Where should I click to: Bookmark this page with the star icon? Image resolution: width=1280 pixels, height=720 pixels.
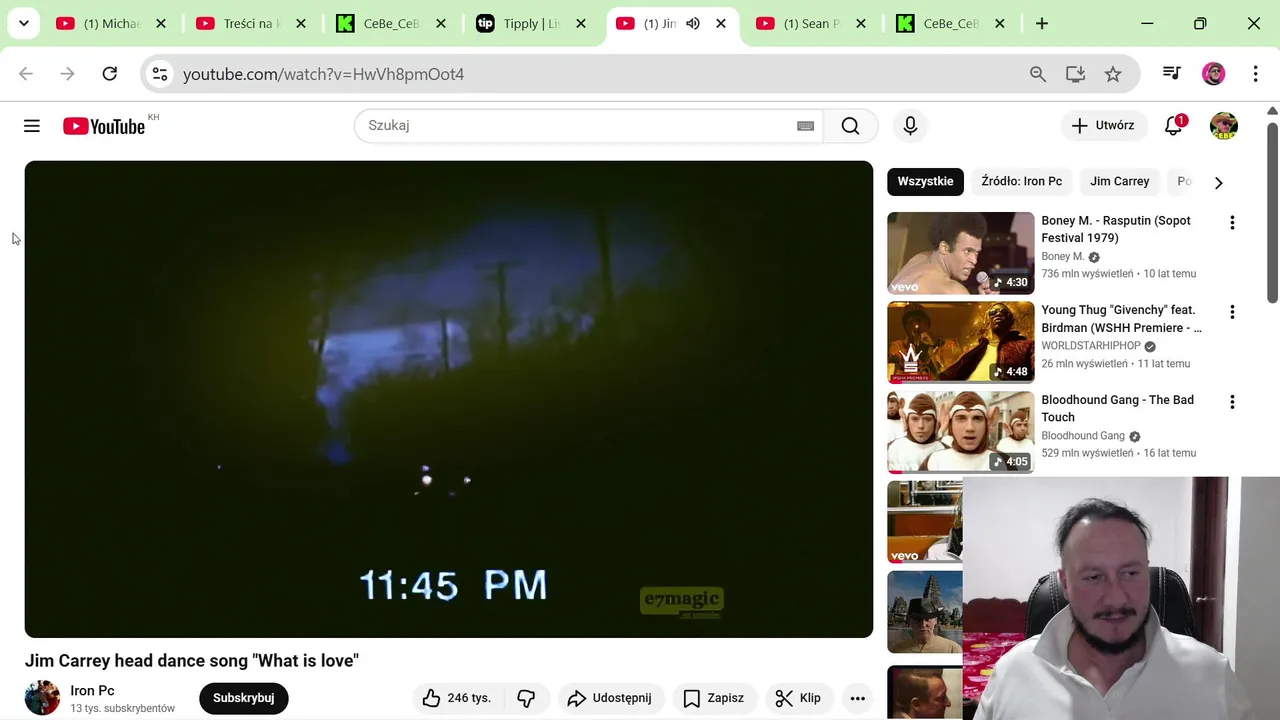click(1113, 74)
